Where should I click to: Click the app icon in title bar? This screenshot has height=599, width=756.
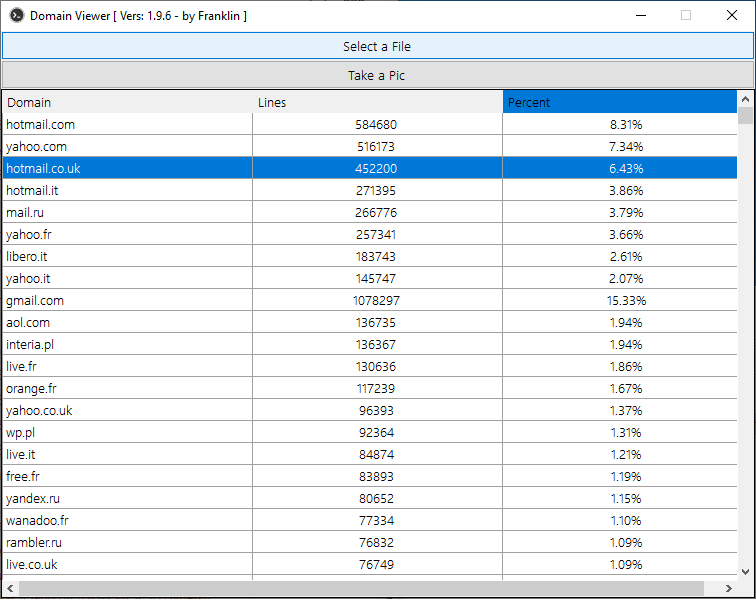(x=16, y=15)
